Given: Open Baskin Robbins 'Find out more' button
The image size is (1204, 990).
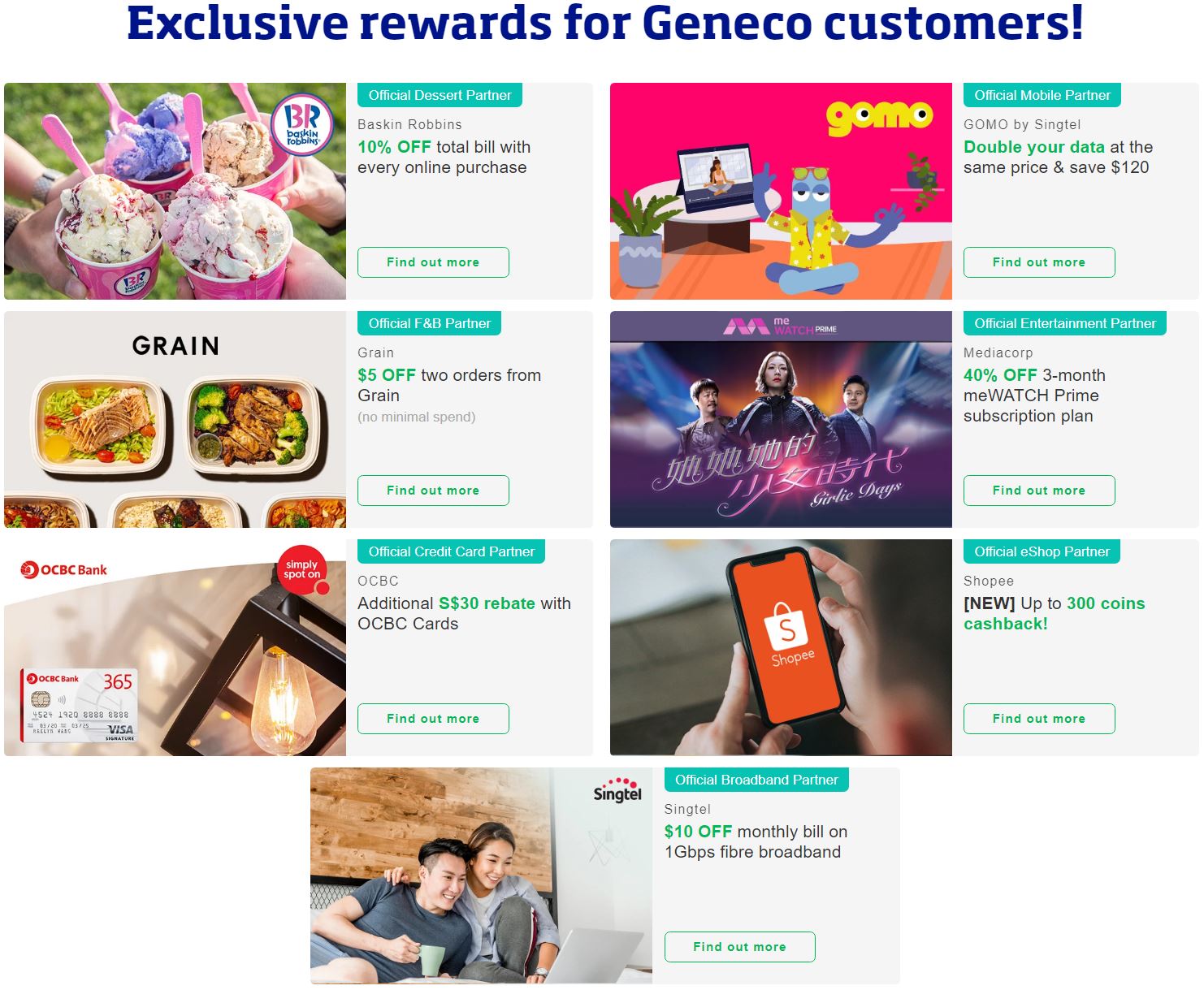Looking at the screenshot, I should [x=433, y=262].
